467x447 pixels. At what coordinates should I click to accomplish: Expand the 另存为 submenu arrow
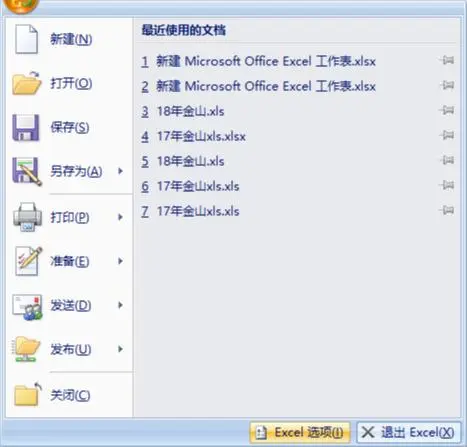pyautogui.click(x=120, y=171)
